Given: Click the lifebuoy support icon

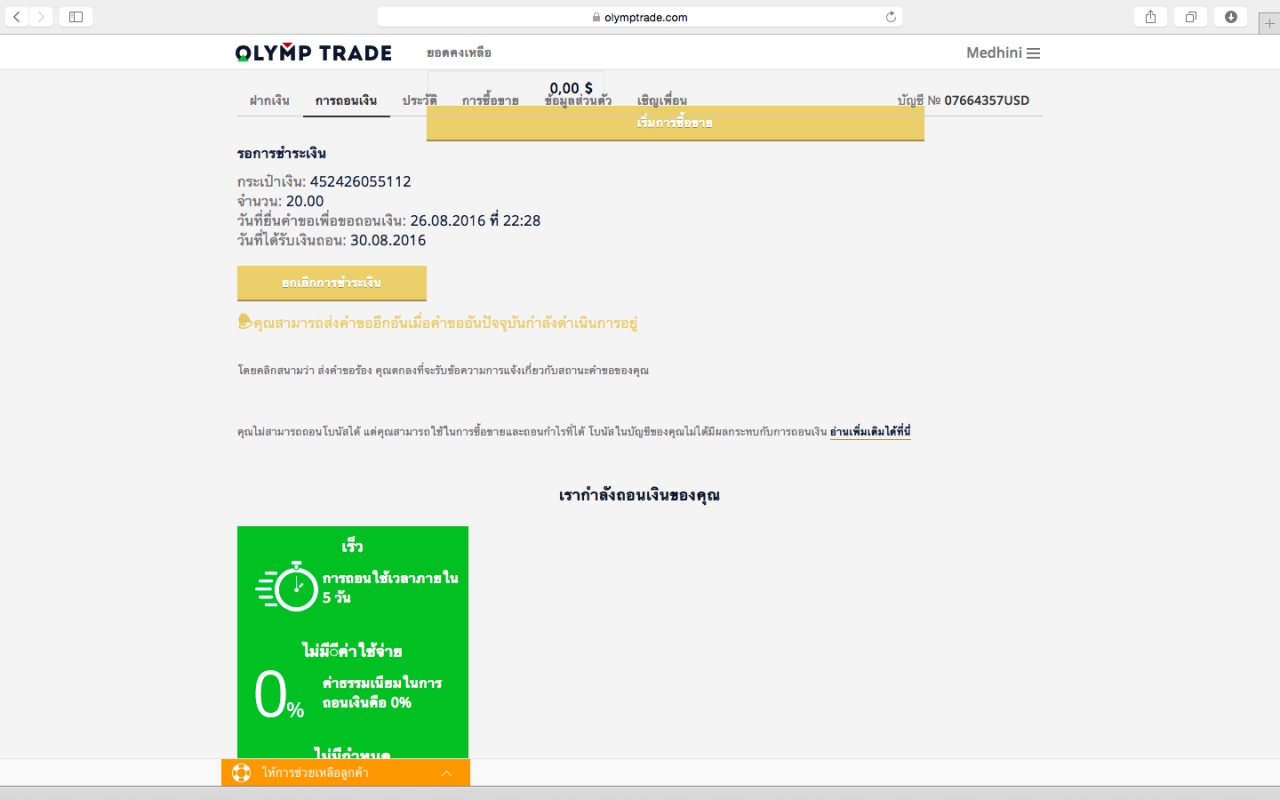Looking at the screenshot, I should tap(241, 773).
